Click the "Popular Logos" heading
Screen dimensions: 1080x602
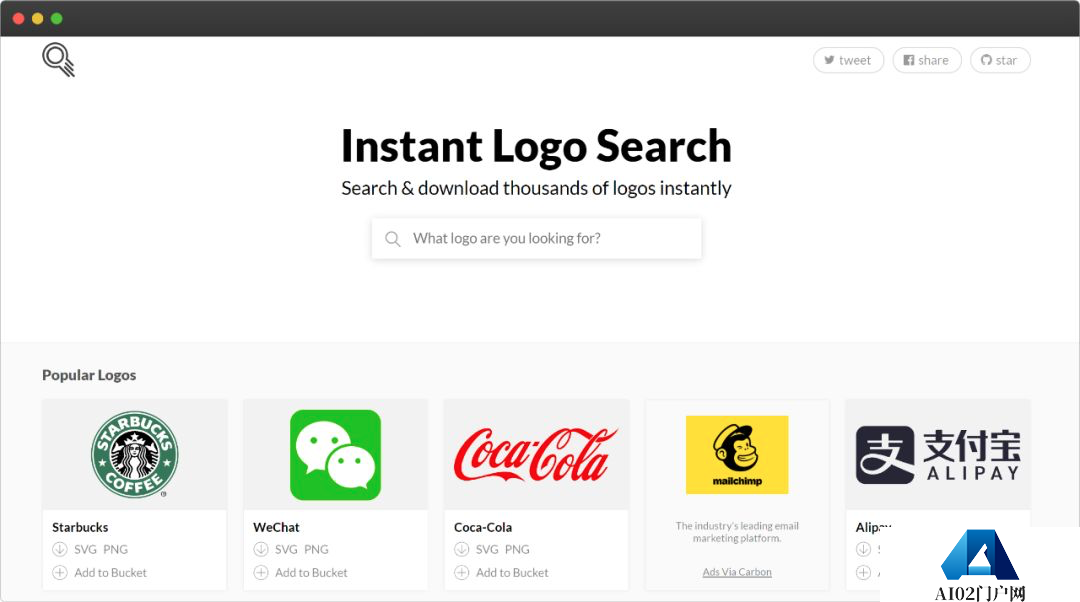coord(89,375)
